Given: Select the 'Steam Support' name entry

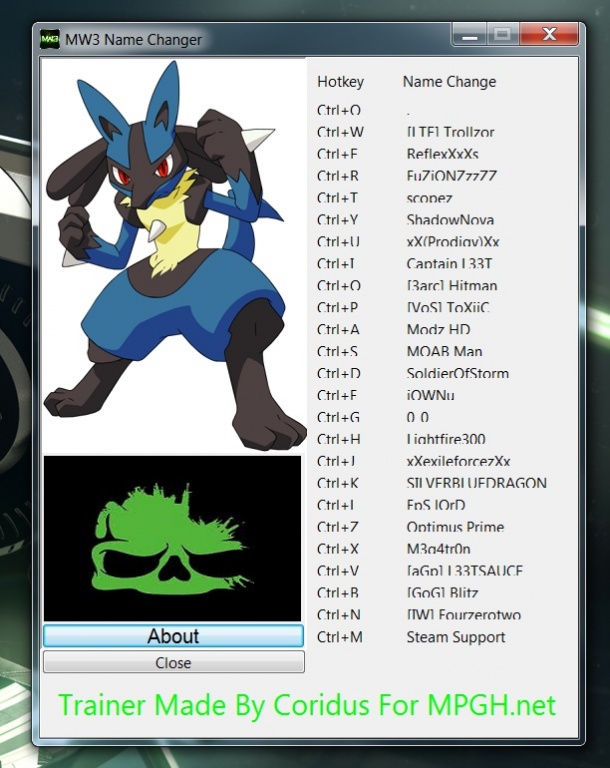Looking at the screenshot, I should pos(456,637).
